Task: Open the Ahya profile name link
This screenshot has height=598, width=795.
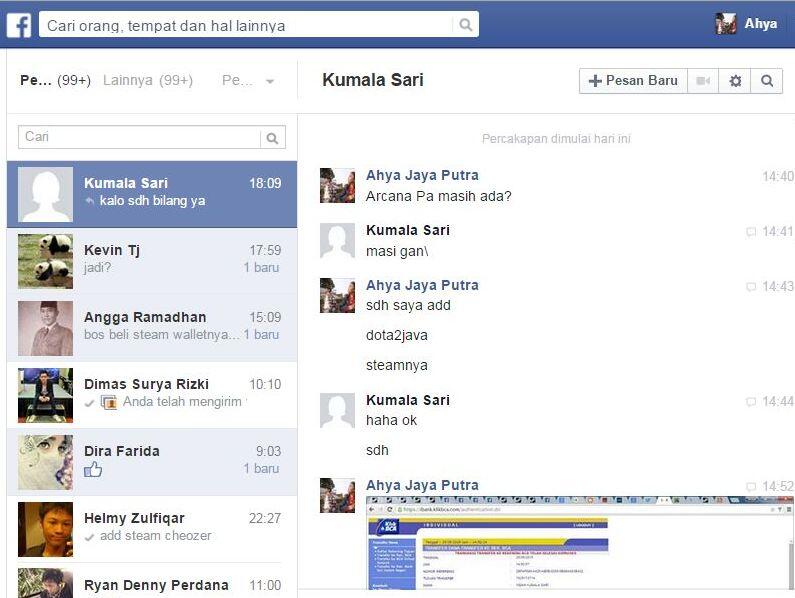Action: (x=761, y=23)
